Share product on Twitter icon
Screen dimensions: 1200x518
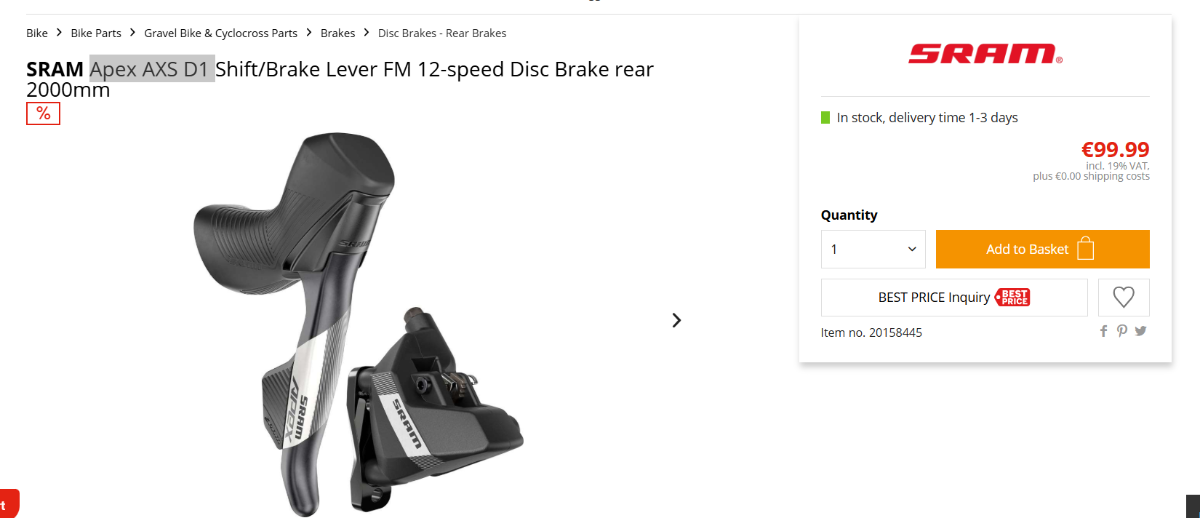click(1140, 331)
